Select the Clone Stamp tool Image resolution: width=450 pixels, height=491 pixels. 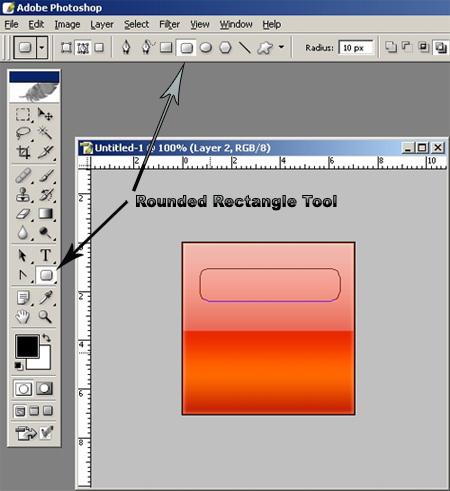pyautogui.click(x=23, y=195)
